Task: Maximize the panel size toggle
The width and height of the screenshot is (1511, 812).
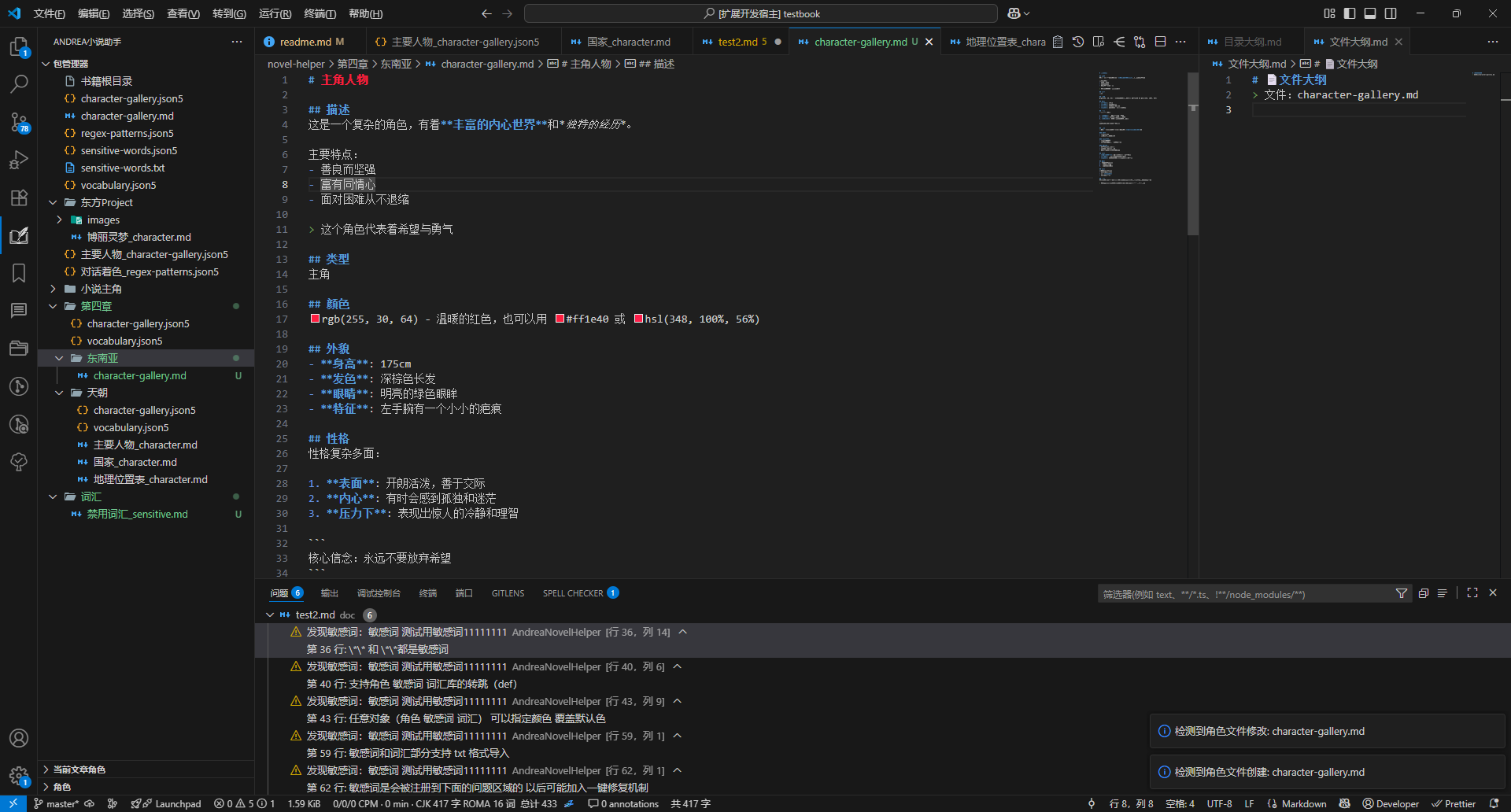Action: [1472, 593]
